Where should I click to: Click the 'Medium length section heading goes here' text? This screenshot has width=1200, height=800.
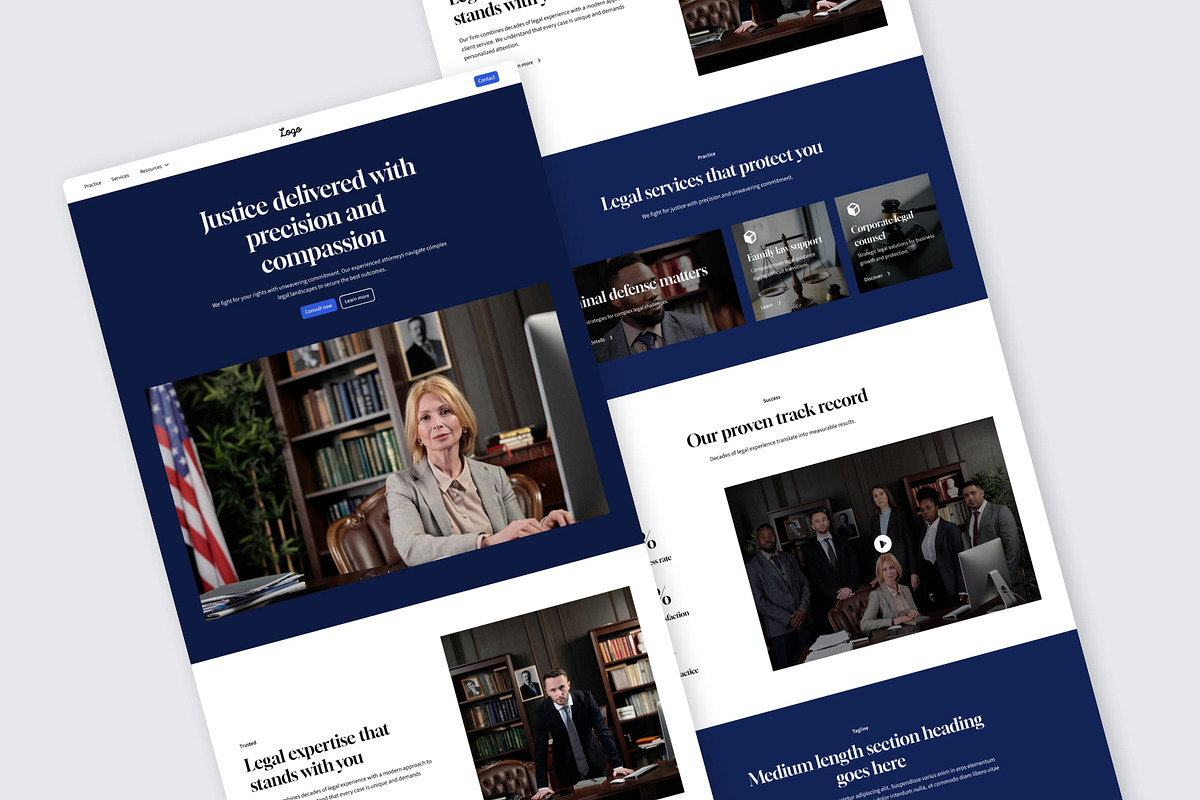click(867, 751)
